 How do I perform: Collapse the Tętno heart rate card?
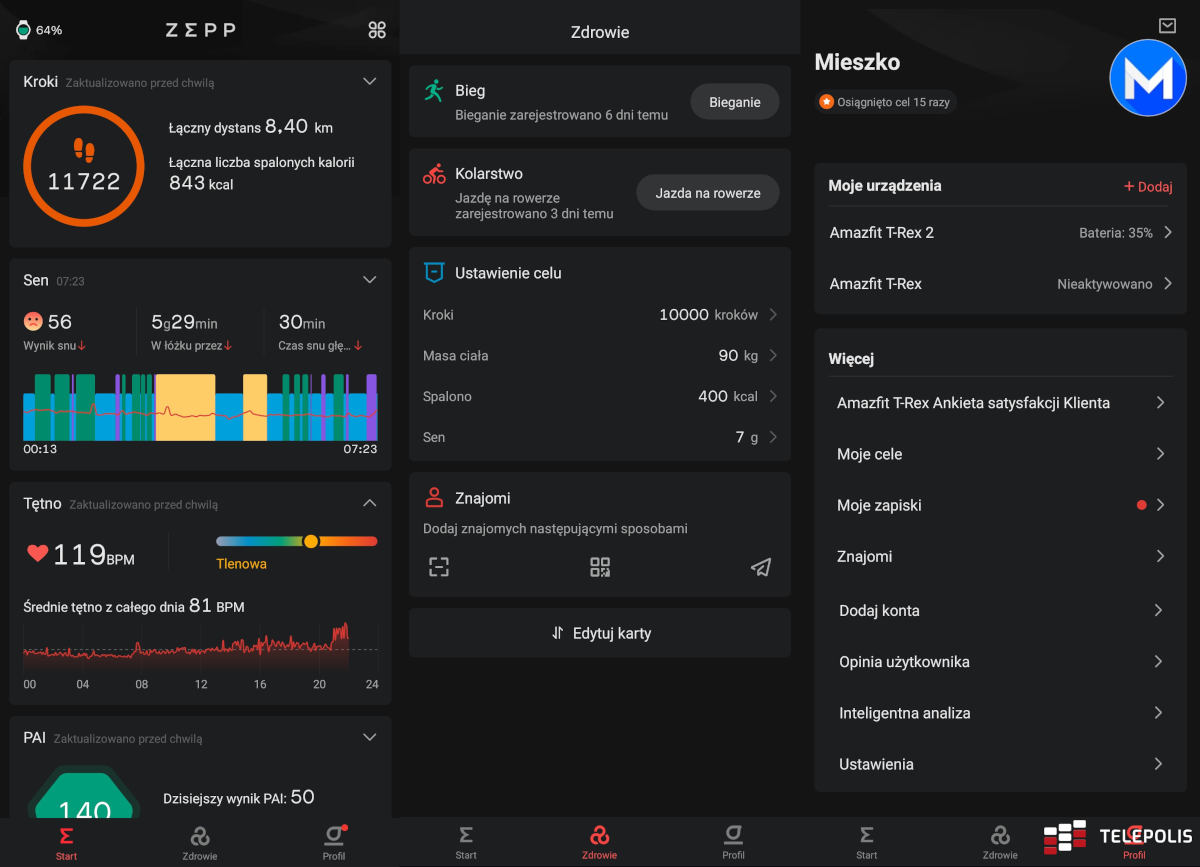coord(369,503)
